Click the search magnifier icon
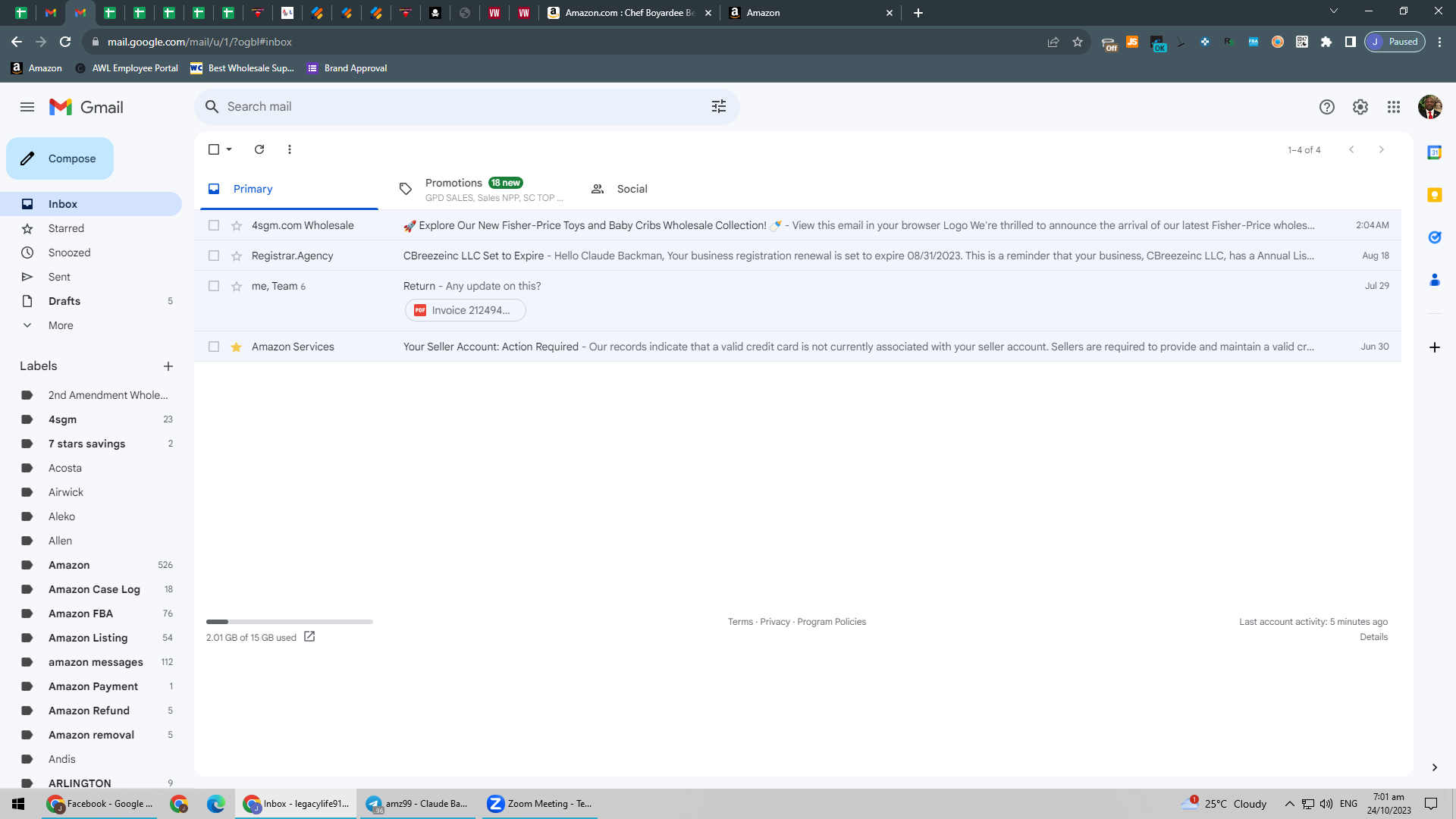Screen dimensions: 1456x819 pyautogui.click(x=212, y=107)
